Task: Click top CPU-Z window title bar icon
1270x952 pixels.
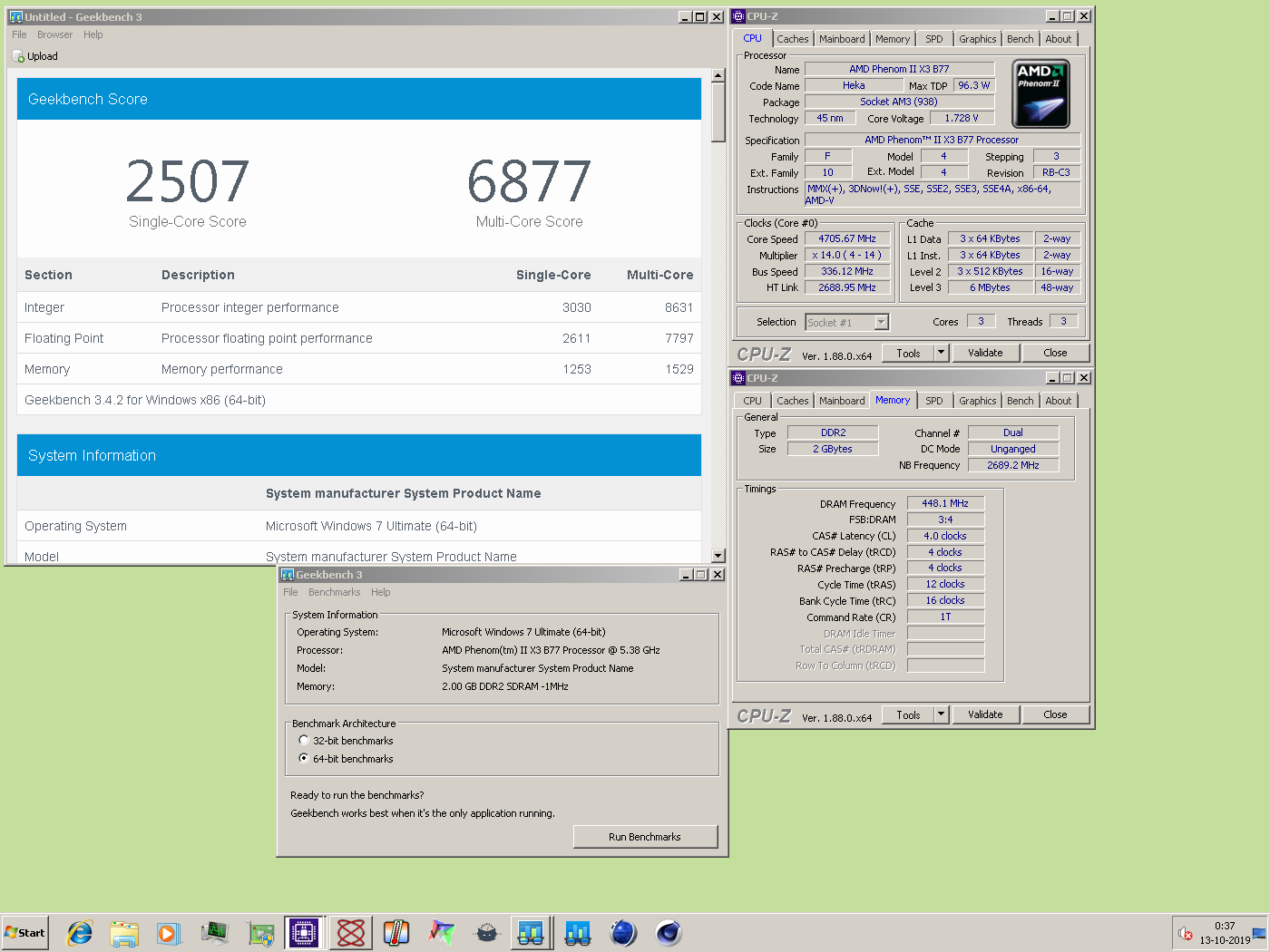Action: tap(738, 16)
